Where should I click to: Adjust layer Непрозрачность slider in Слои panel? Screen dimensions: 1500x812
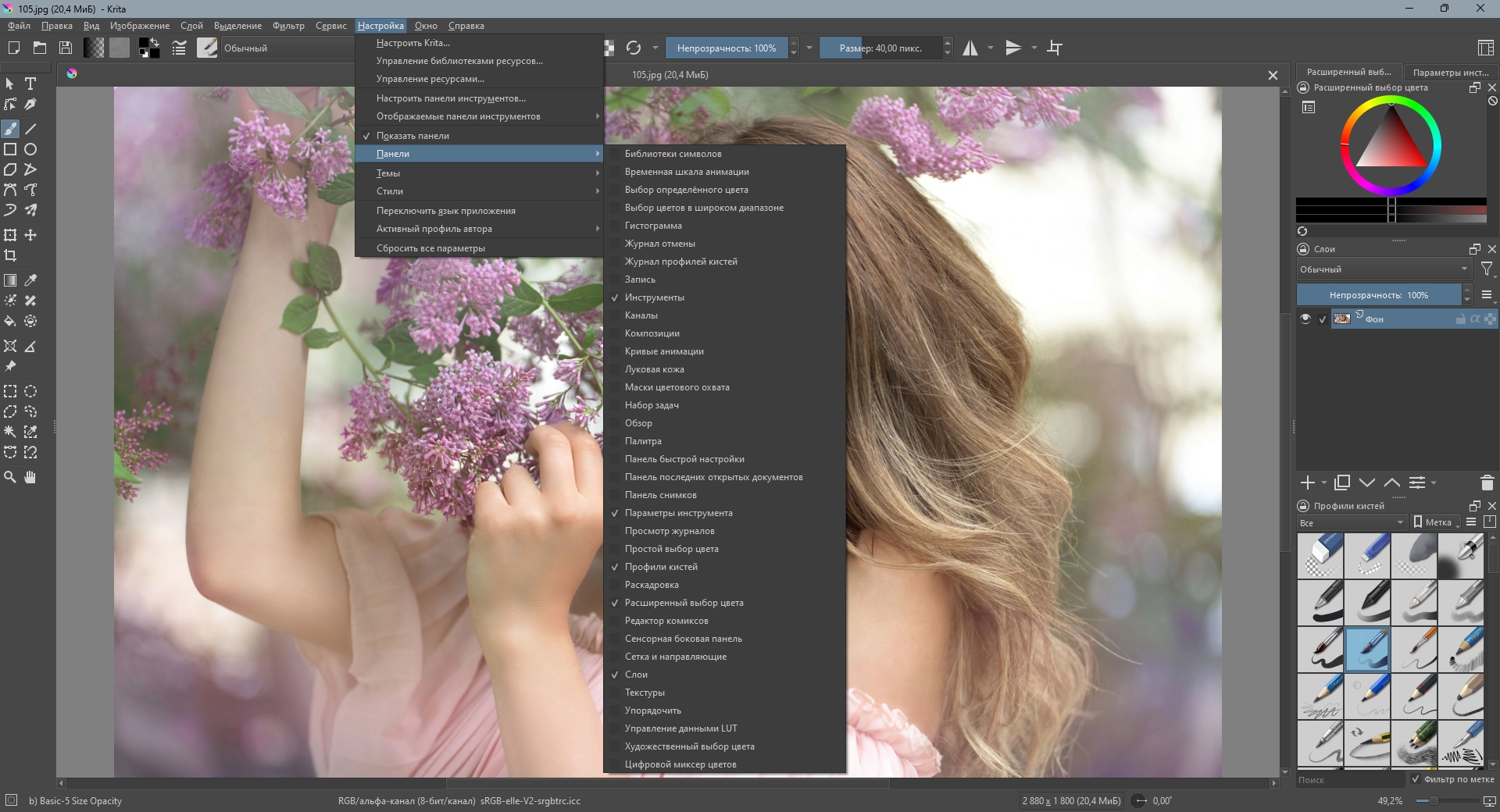pos(1378,295)
